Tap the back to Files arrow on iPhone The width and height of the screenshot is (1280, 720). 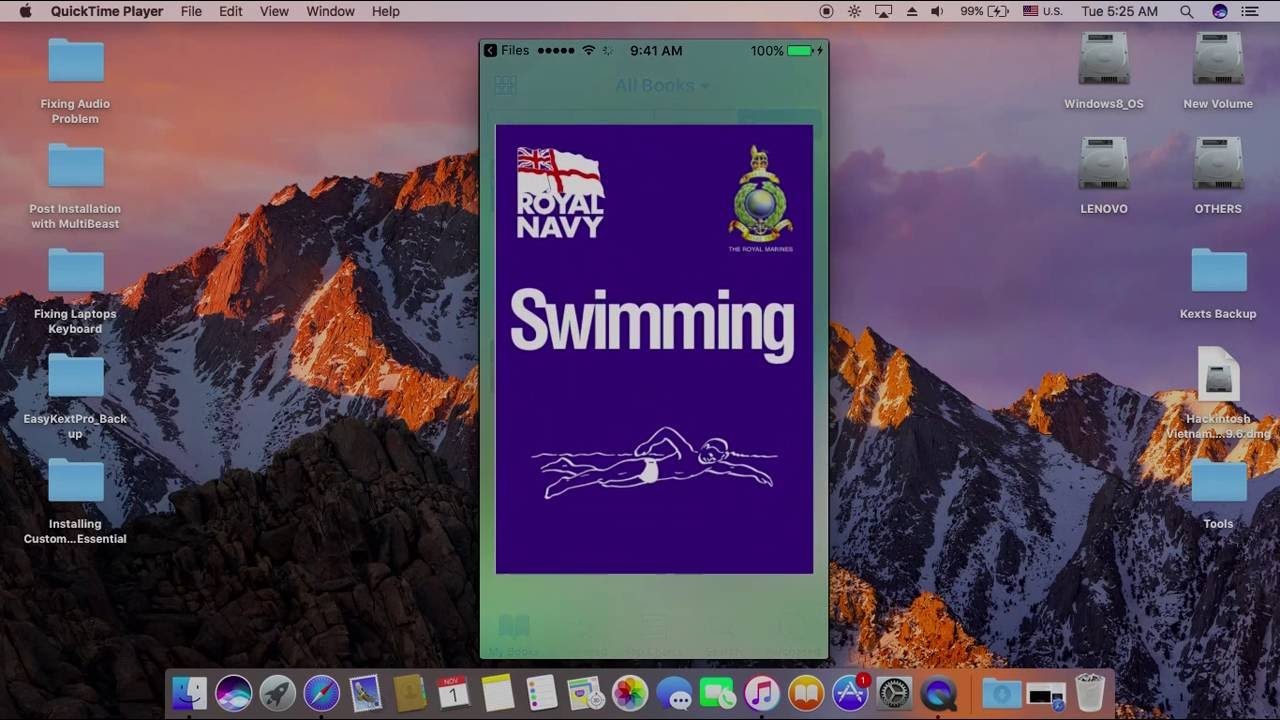tap(508, 50)
